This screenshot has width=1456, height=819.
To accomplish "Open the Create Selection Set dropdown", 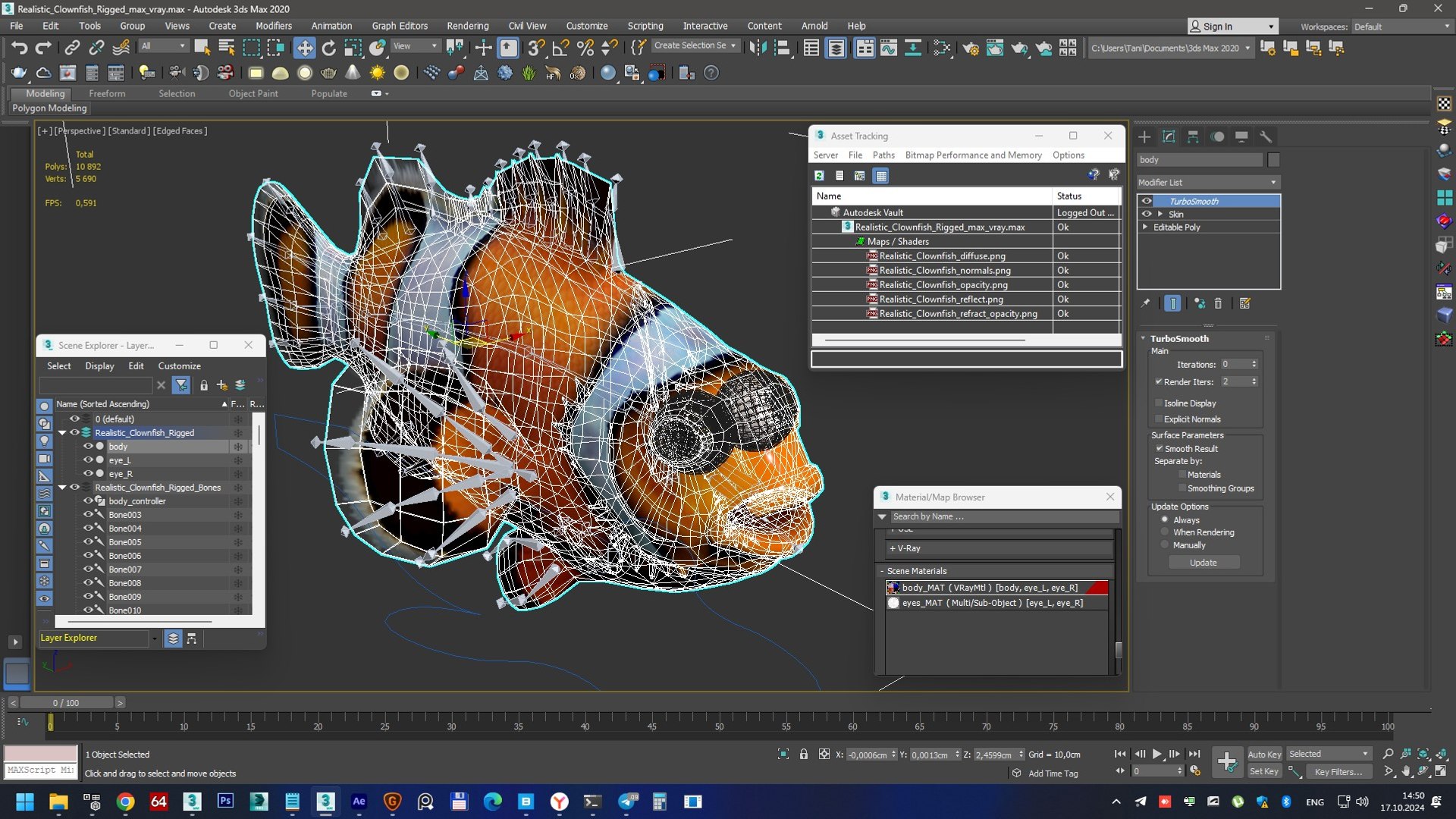I will [x=695, y=45].
